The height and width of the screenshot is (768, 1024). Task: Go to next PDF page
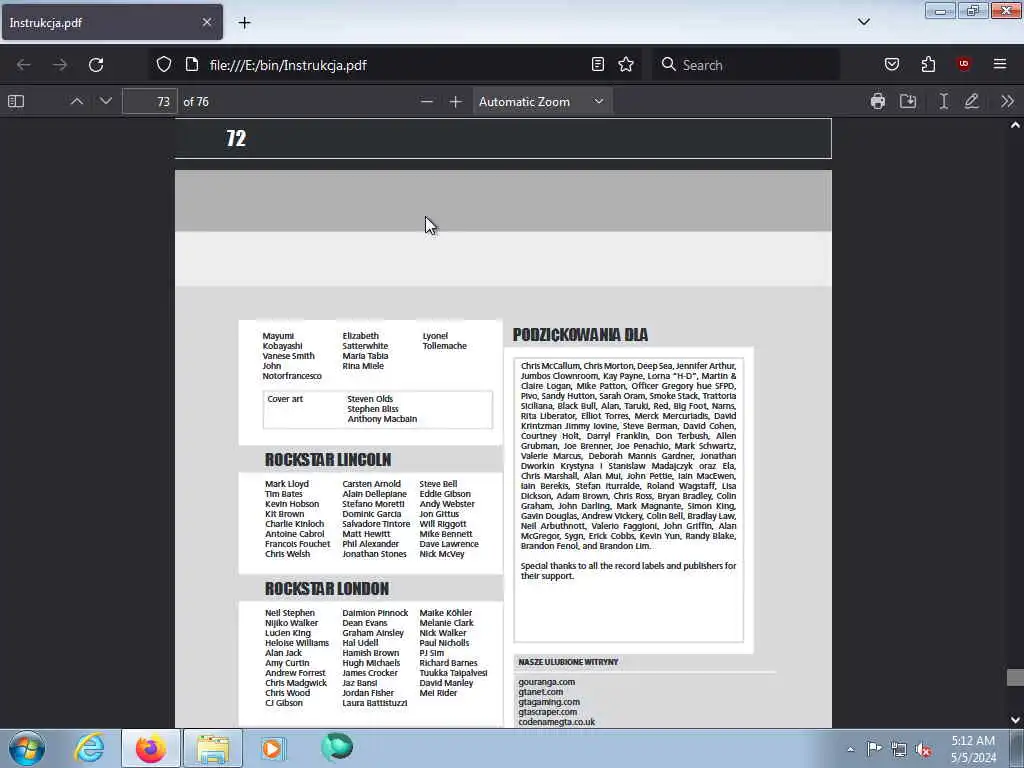pos(106,101)
